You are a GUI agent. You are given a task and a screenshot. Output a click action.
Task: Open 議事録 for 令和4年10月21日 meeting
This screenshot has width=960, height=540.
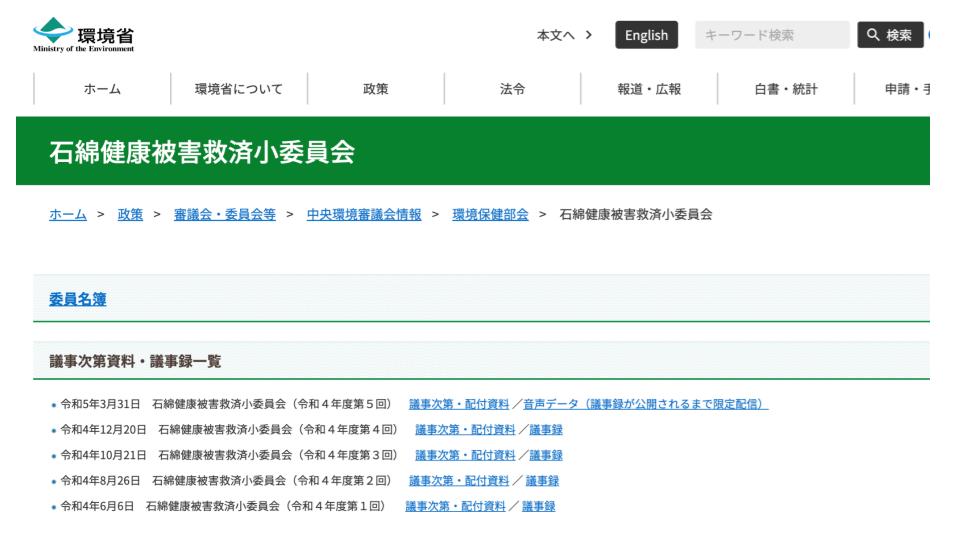[546, 455]
